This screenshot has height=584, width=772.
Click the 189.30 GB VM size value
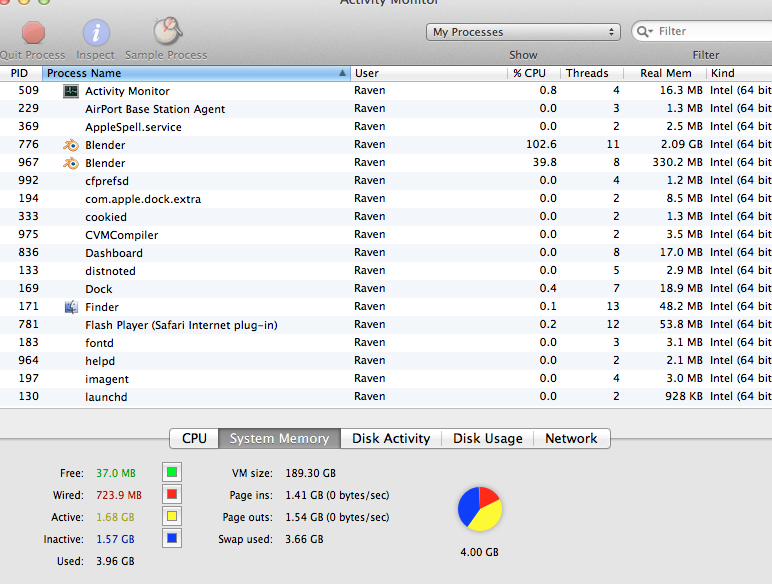(x=311, y=473)
